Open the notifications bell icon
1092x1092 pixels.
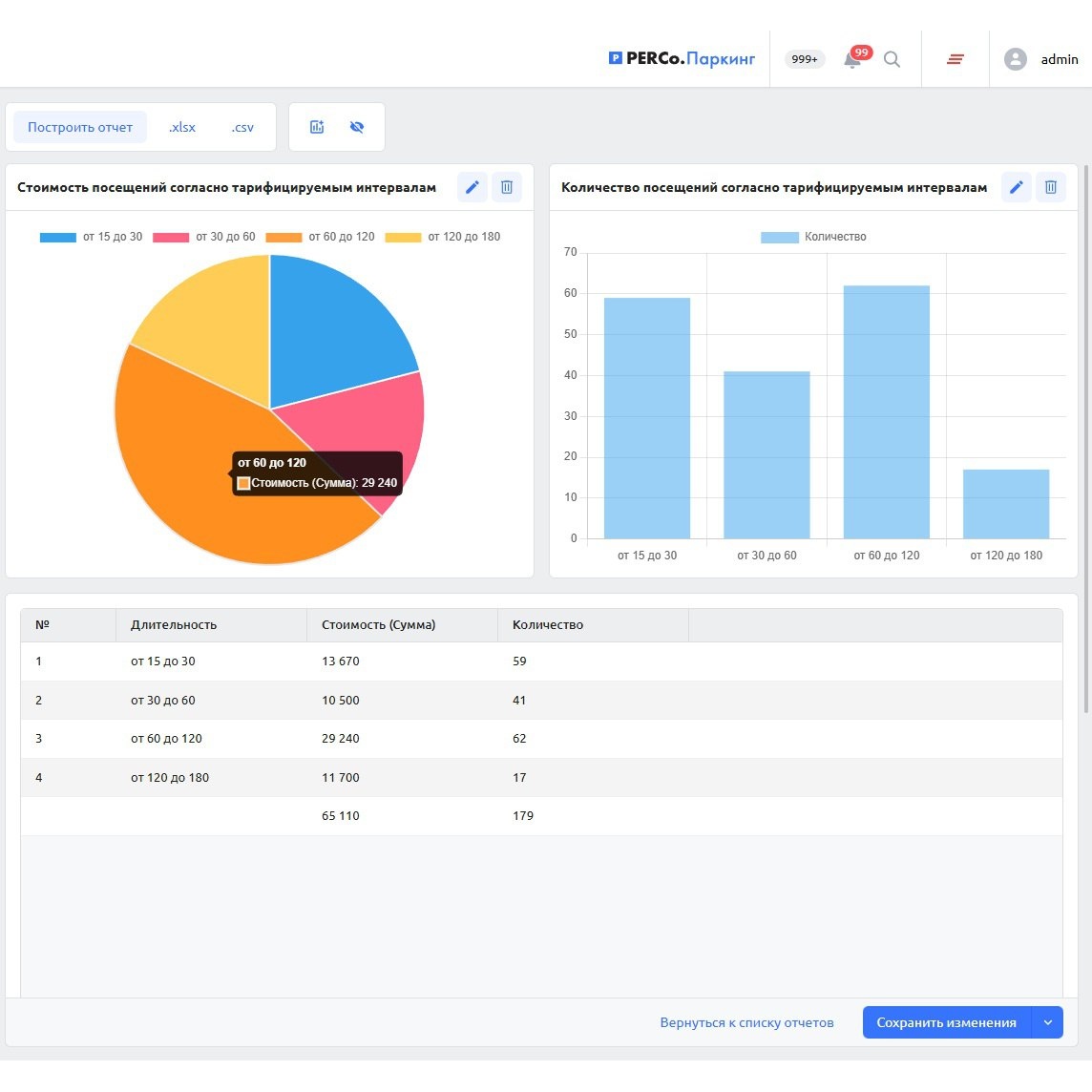click(851, 60)
